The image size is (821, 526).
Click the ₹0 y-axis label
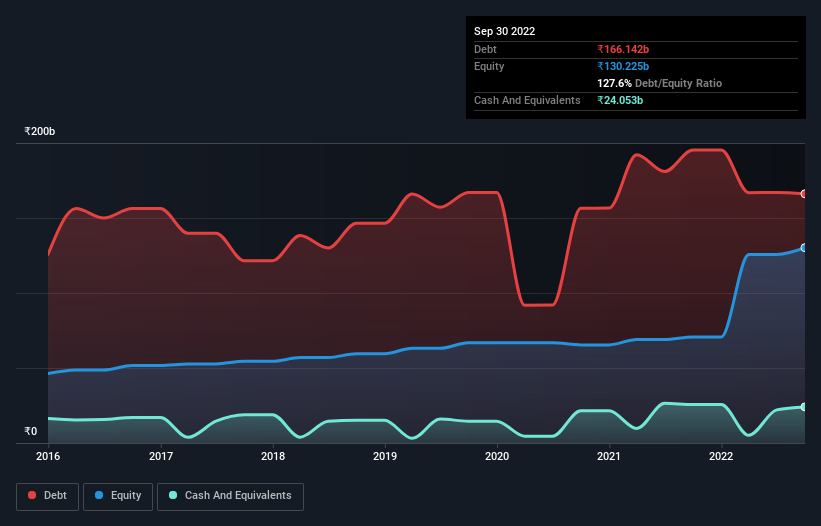(x=30, y=431)
